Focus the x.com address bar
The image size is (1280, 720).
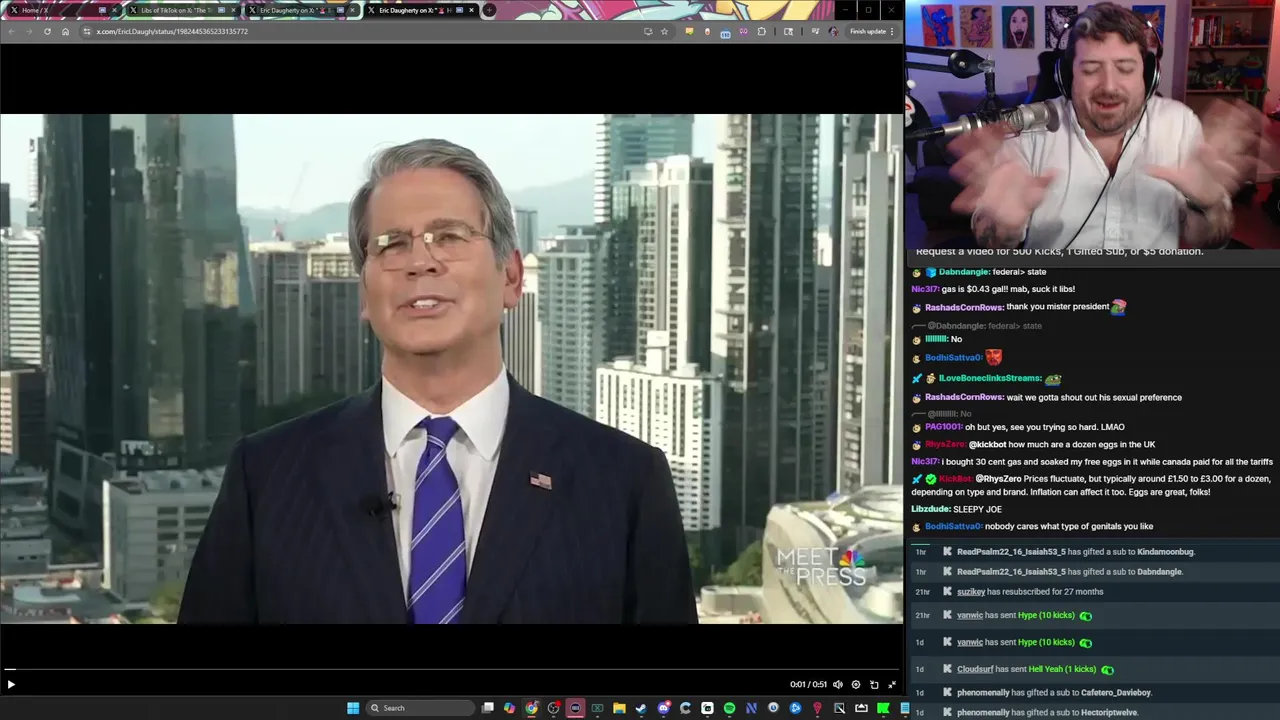coord(360,31)
